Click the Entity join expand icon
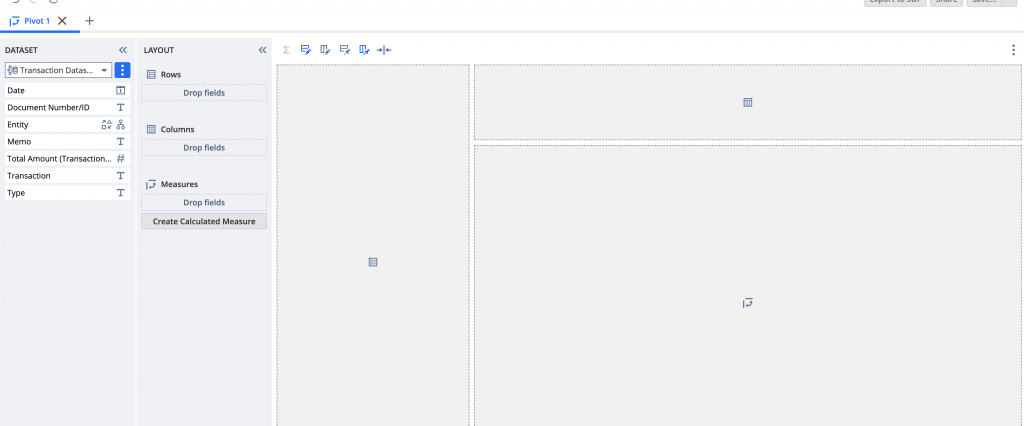 tap(106, 124)
